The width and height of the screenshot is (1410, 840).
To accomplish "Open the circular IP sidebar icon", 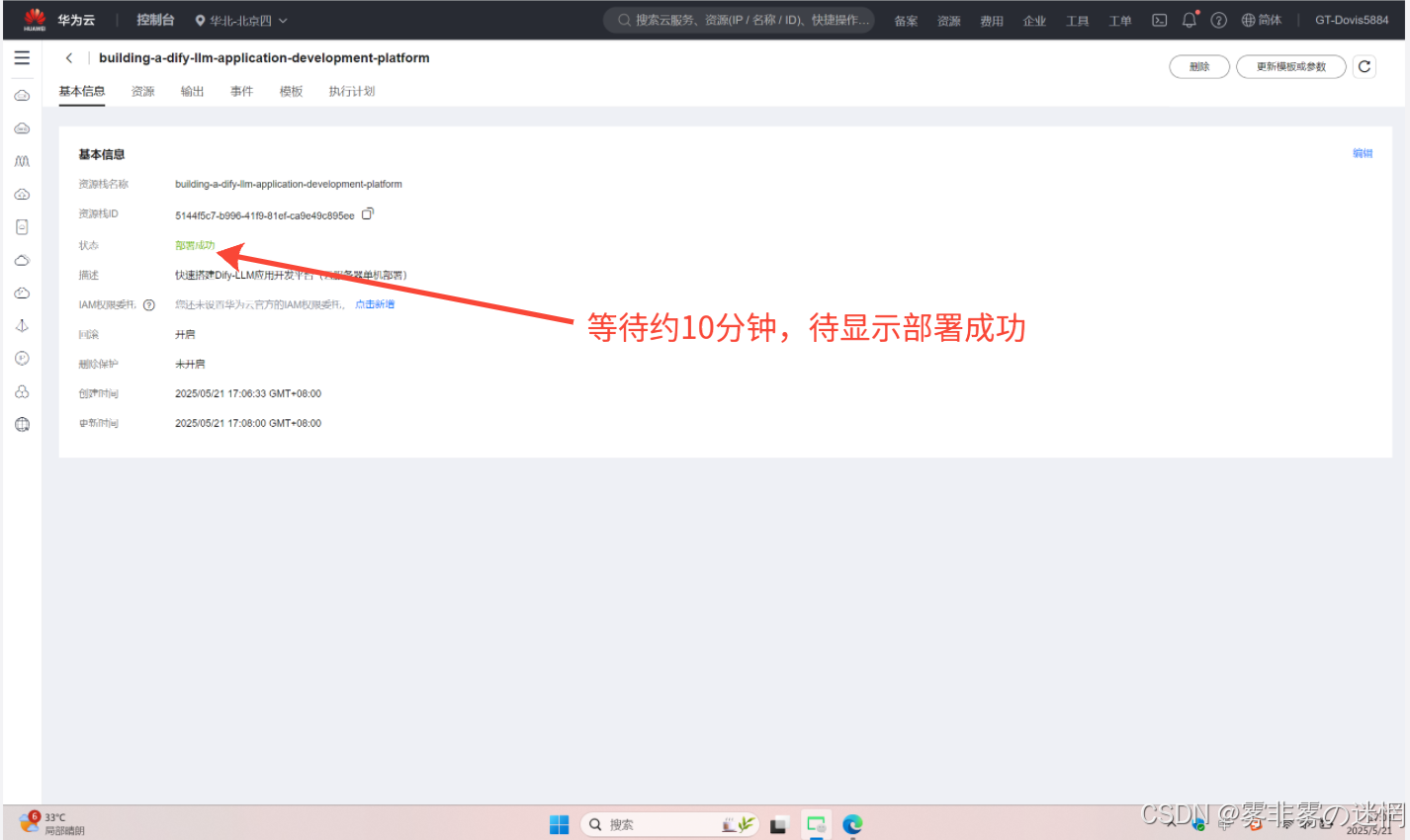I will (22, 359).
